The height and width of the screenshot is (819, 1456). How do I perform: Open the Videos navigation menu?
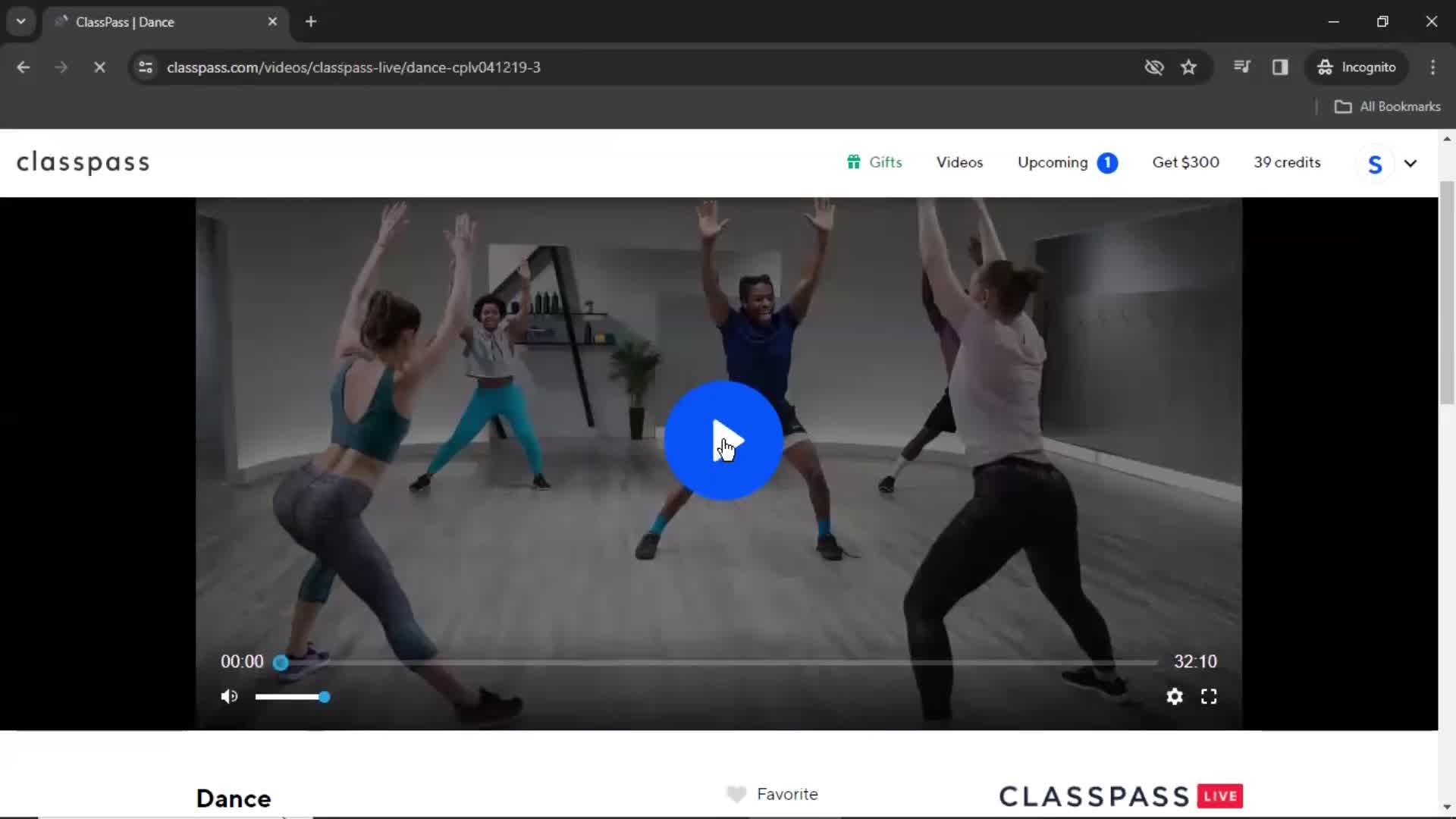[959, 162]
